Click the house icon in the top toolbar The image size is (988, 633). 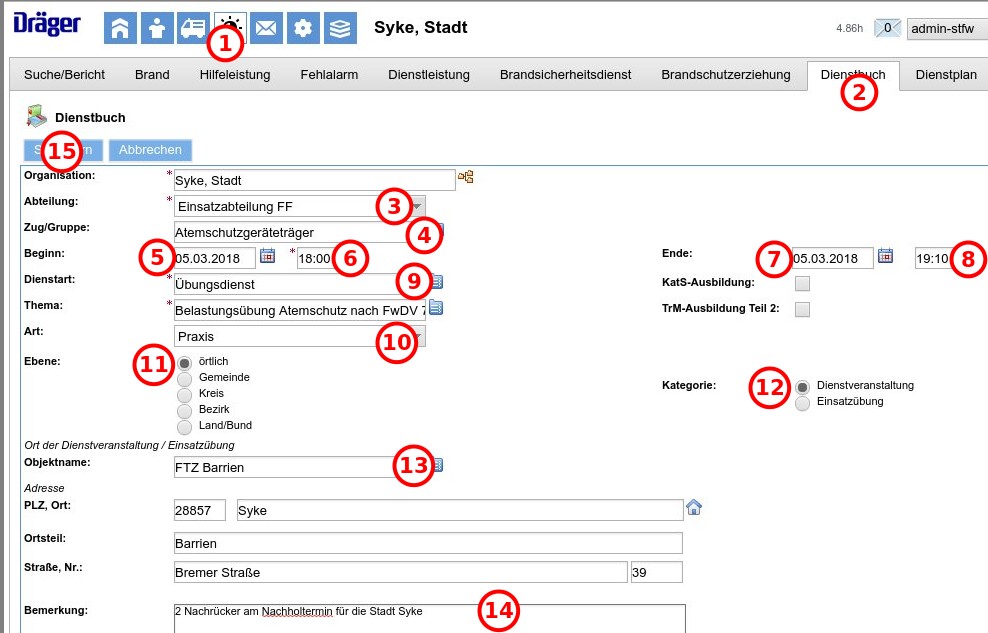120,28
